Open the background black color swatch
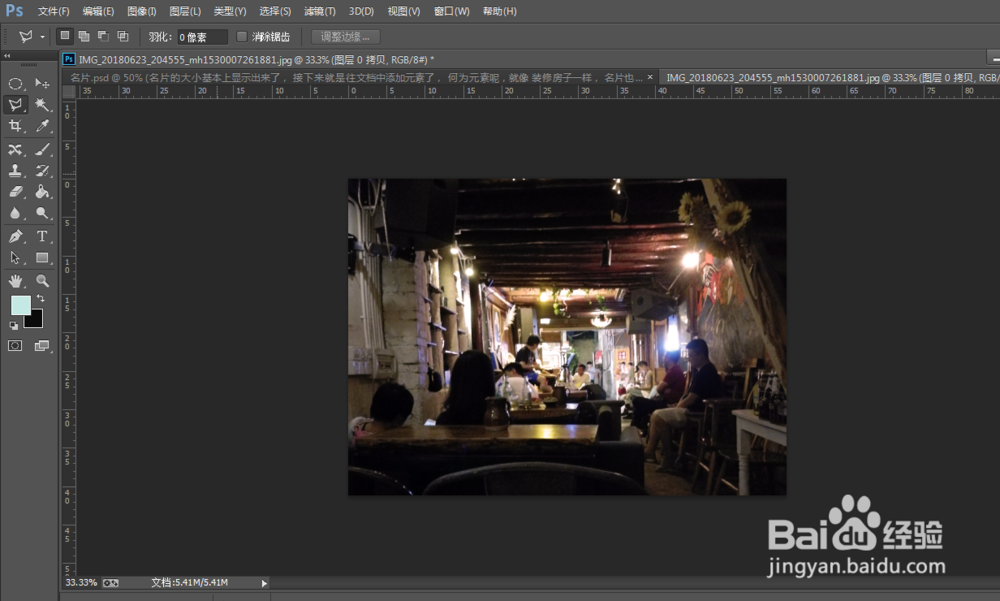The width and height of the screenshot is (1000, 601). pyautogui.click(x=36, y=321)
